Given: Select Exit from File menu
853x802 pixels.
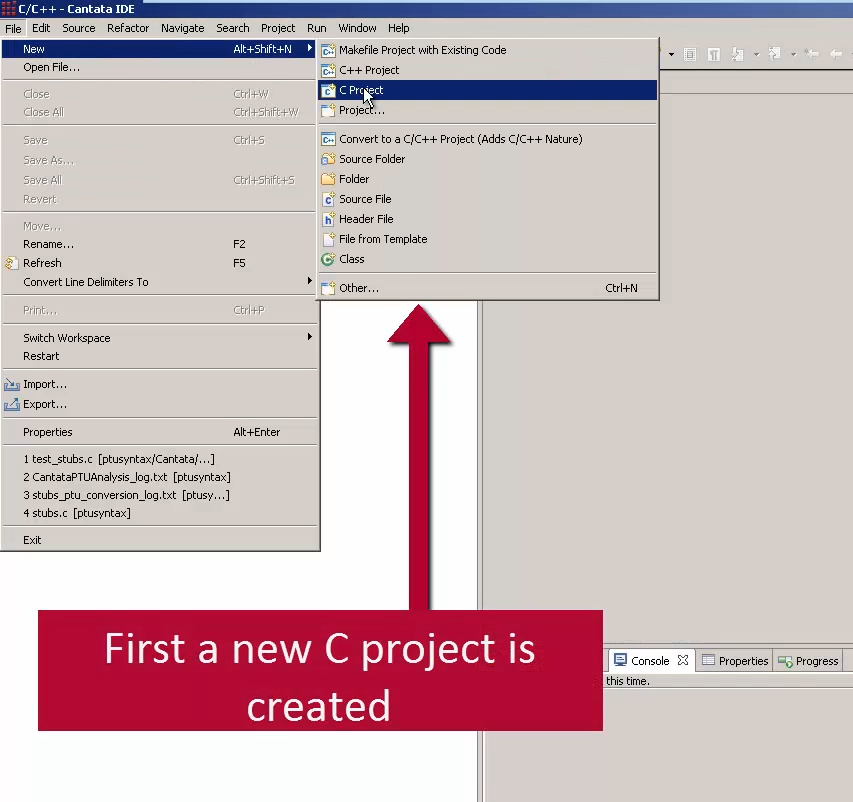Looking at the screenshot, I should [x=158, y=540].
